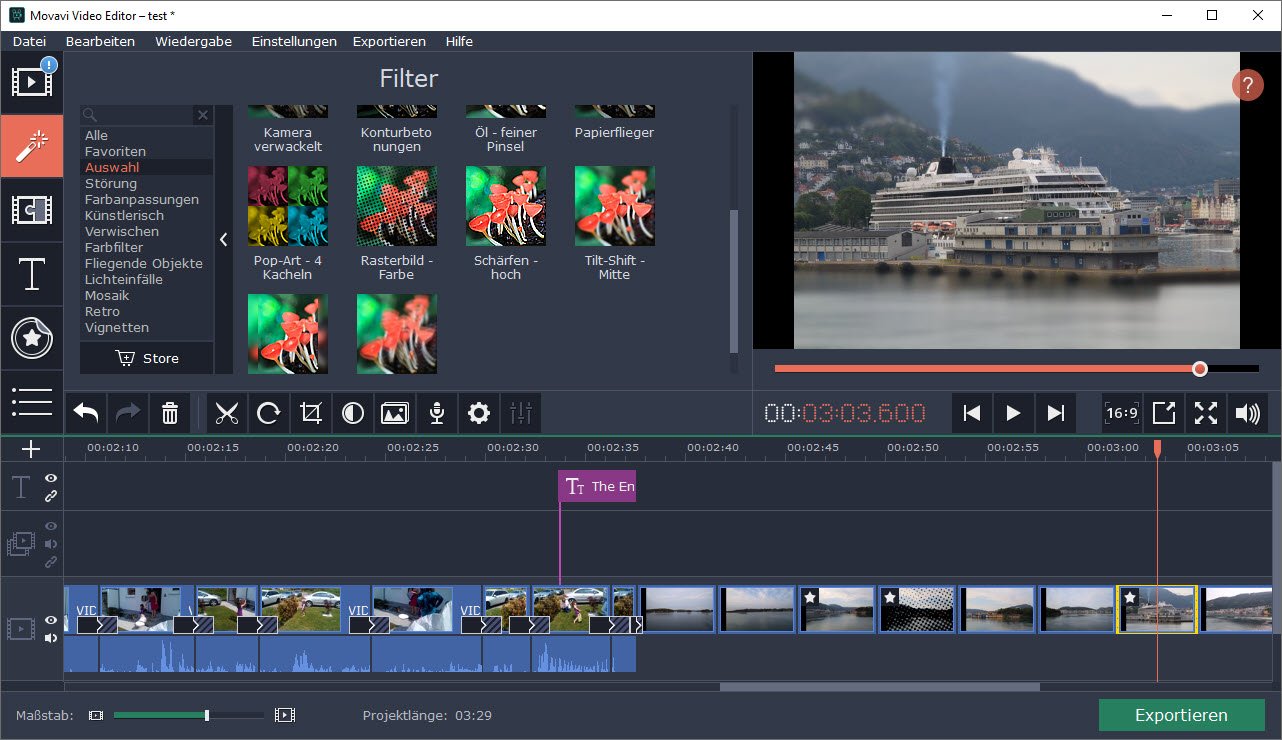
Task: Open the Transitions tab in sidebar
Action: coord(32,210)
